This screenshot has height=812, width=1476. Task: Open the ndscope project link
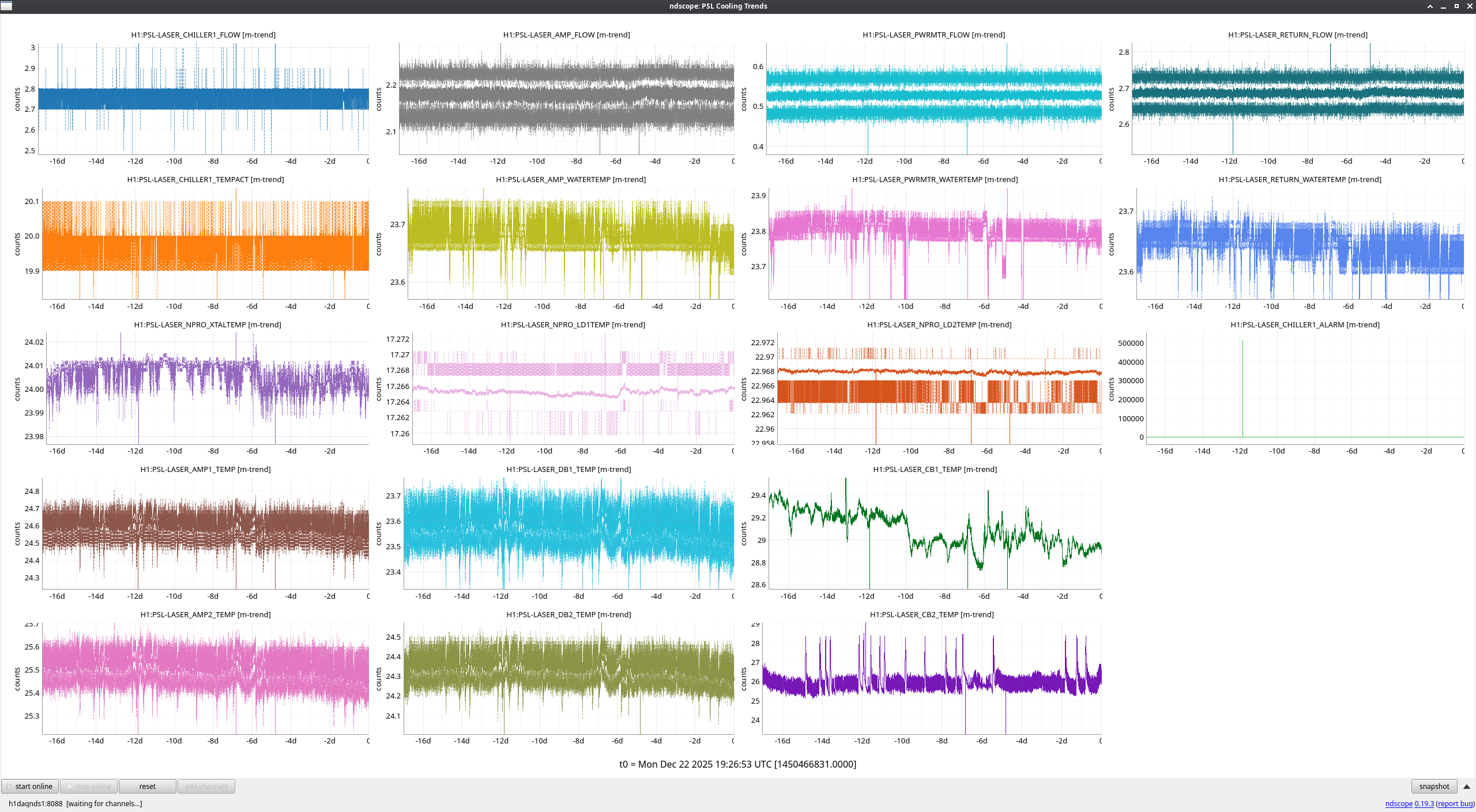[x=1399, y=803]
